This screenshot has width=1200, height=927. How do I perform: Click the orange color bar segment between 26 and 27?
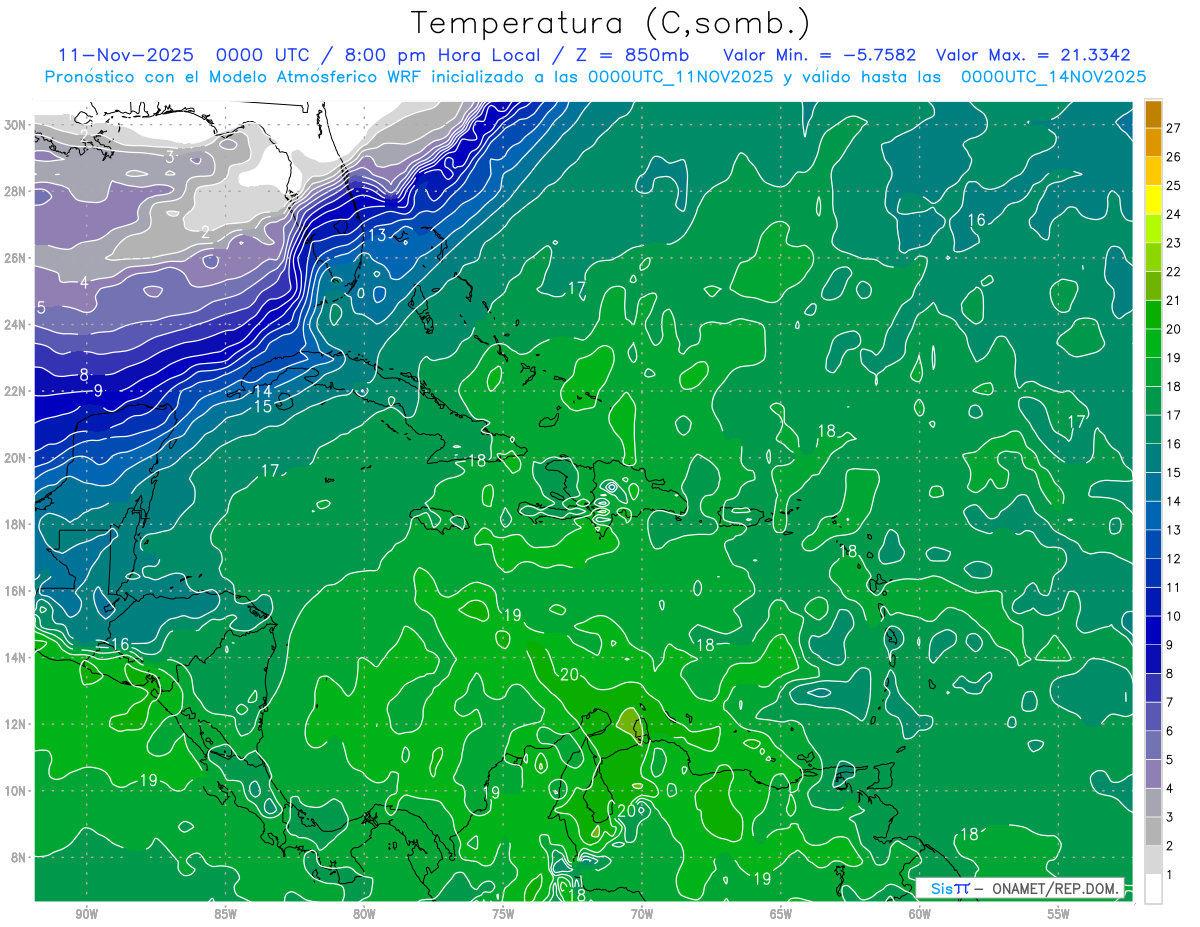point(1153,143)
